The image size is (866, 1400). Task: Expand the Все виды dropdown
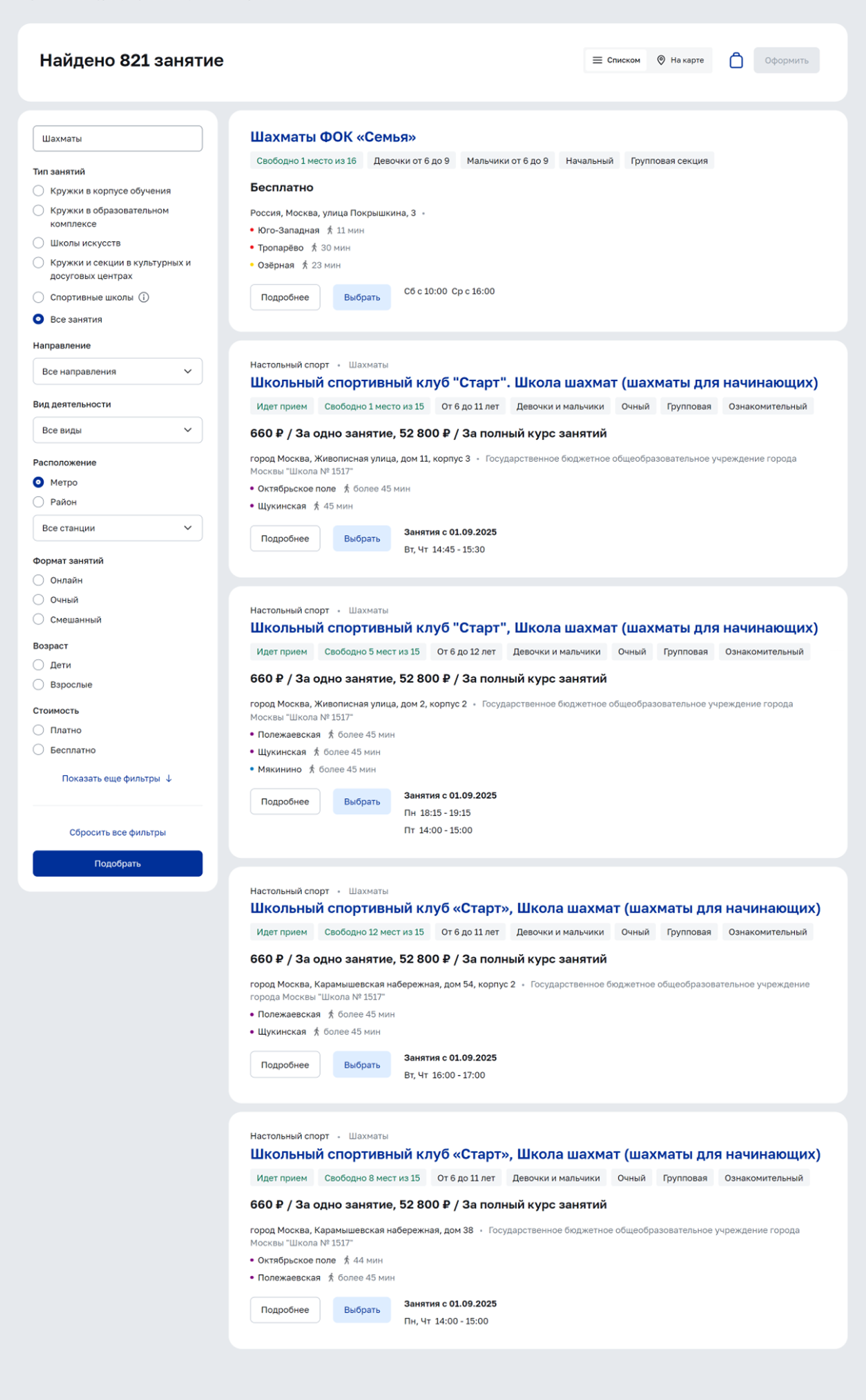click(118, 430)
